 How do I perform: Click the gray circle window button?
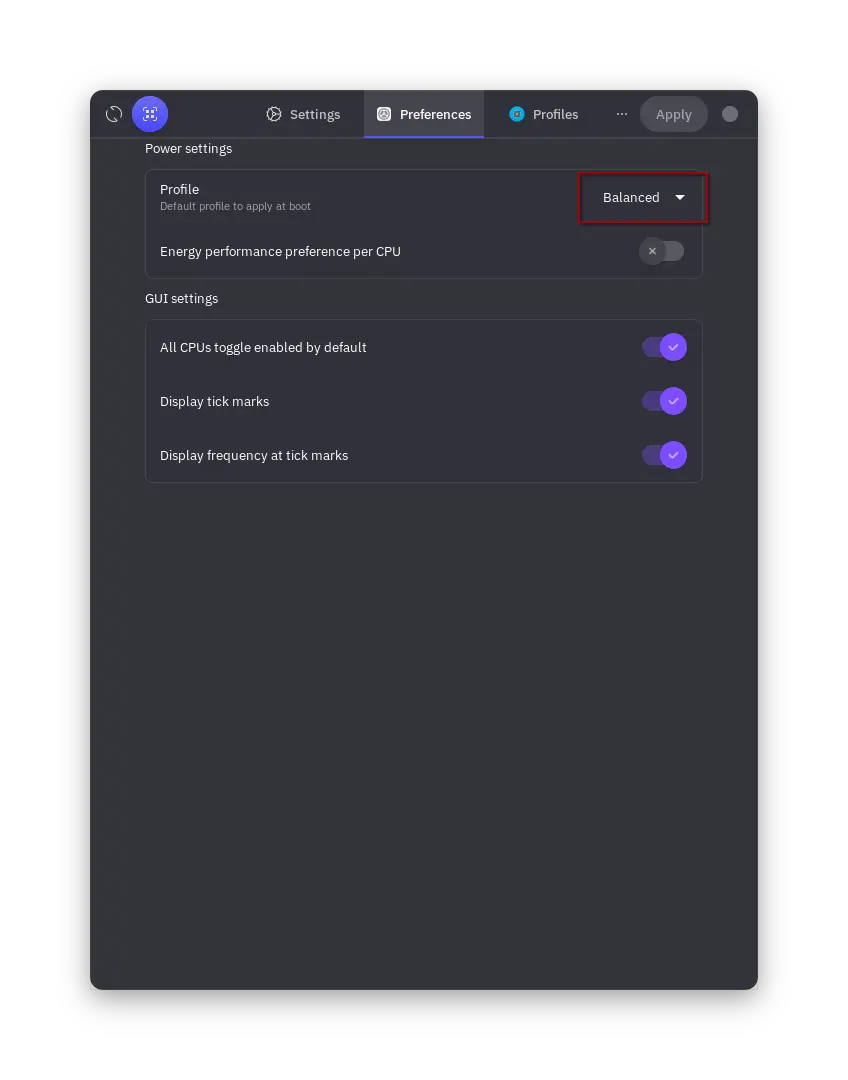[730, 114]
